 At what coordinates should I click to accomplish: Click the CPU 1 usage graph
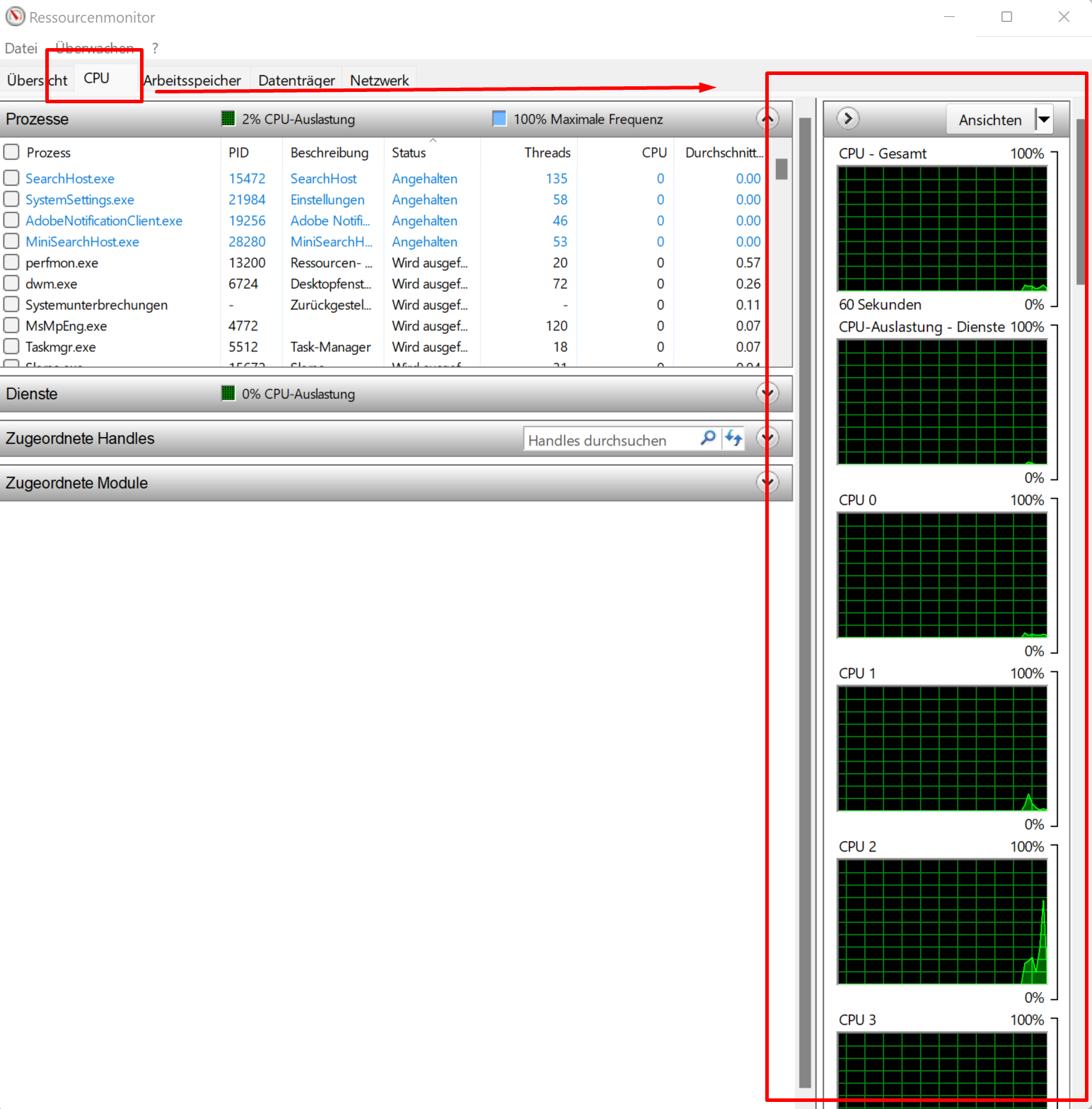pos(942,748)
